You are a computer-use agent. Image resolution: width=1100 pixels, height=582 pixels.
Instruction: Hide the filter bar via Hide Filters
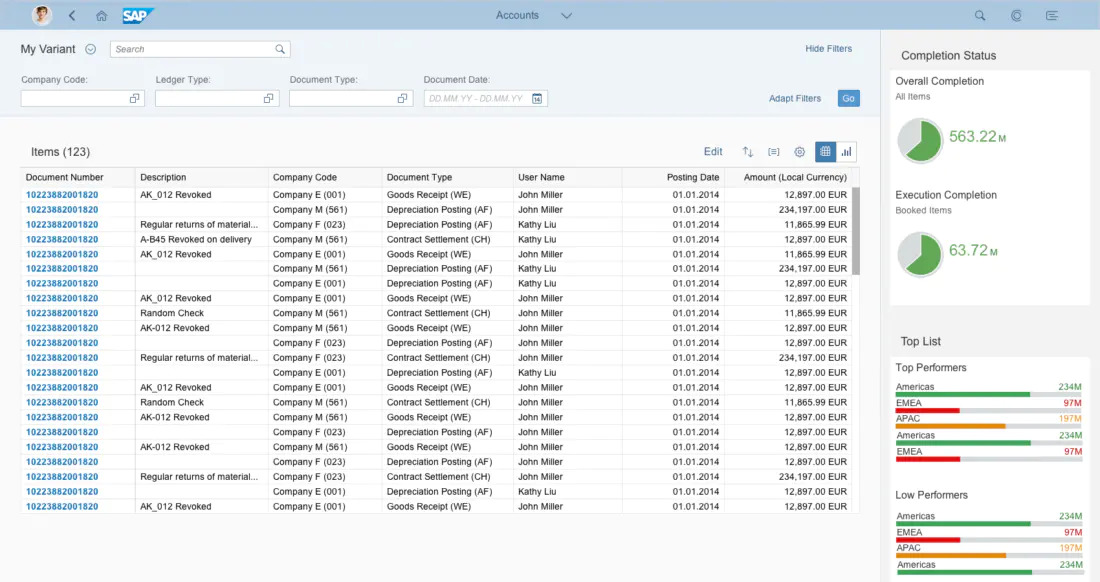tap(829, 48)
